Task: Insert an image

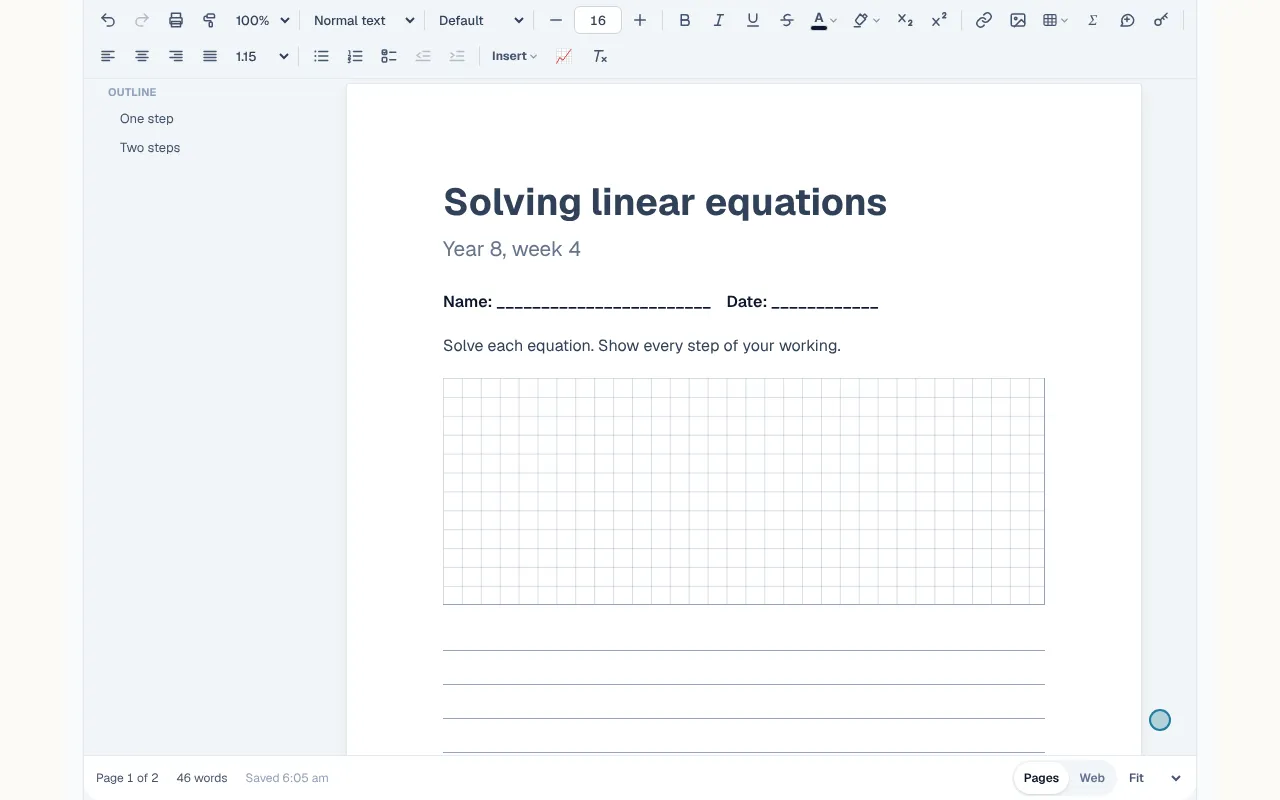Action: [x=1018, y=20]
